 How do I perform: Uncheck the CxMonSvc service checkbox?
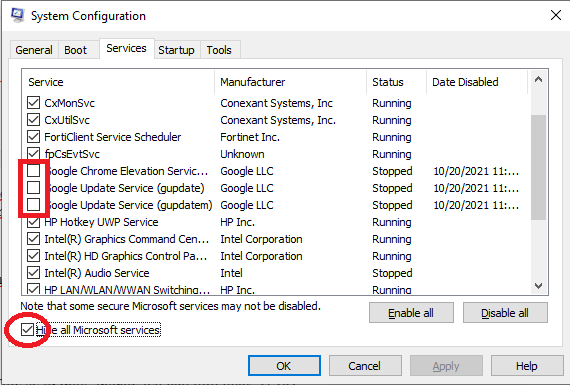[33, 103]
